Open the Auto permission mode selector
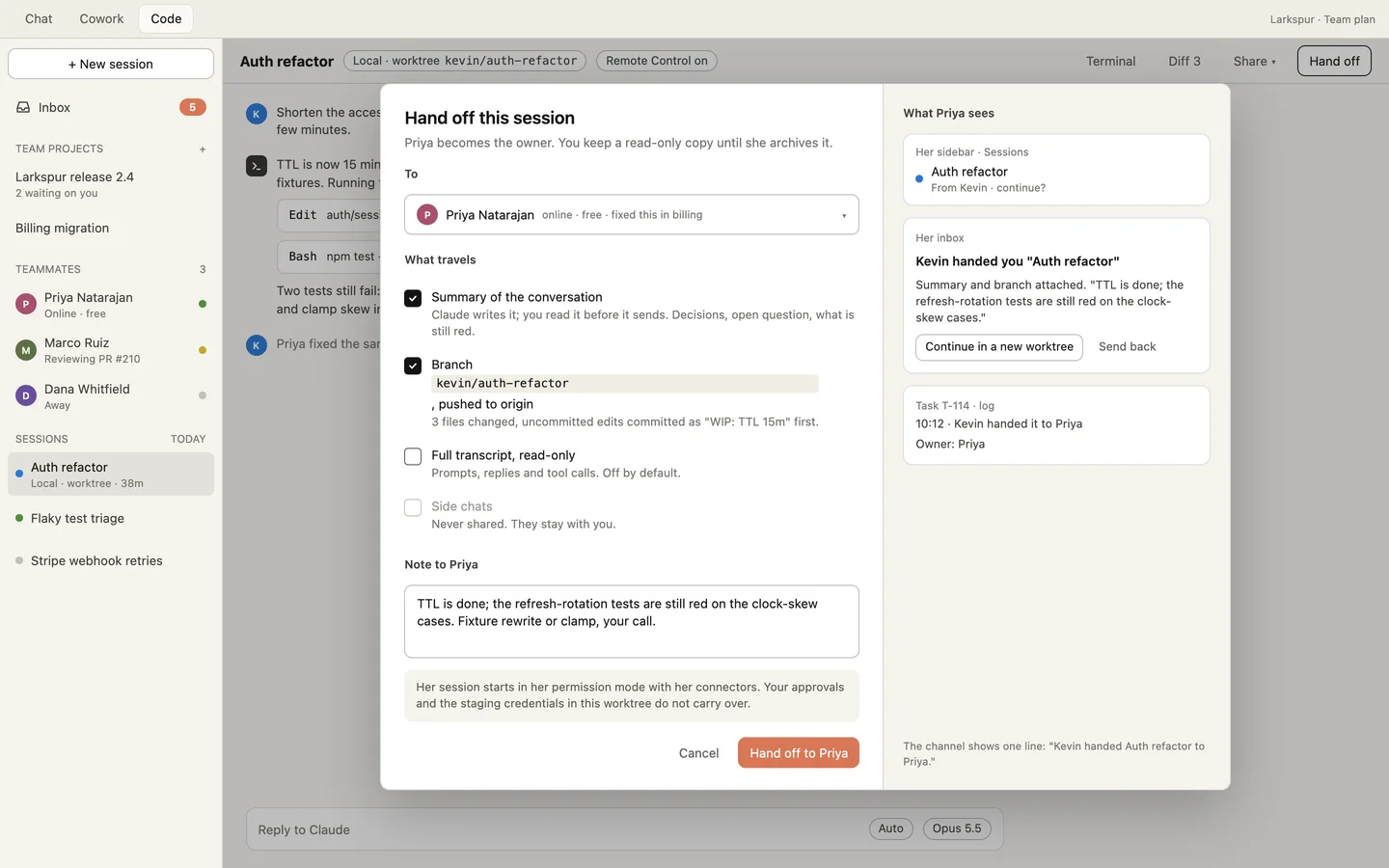This screenshot has height=868, width=1389. (x=891, y=828)
